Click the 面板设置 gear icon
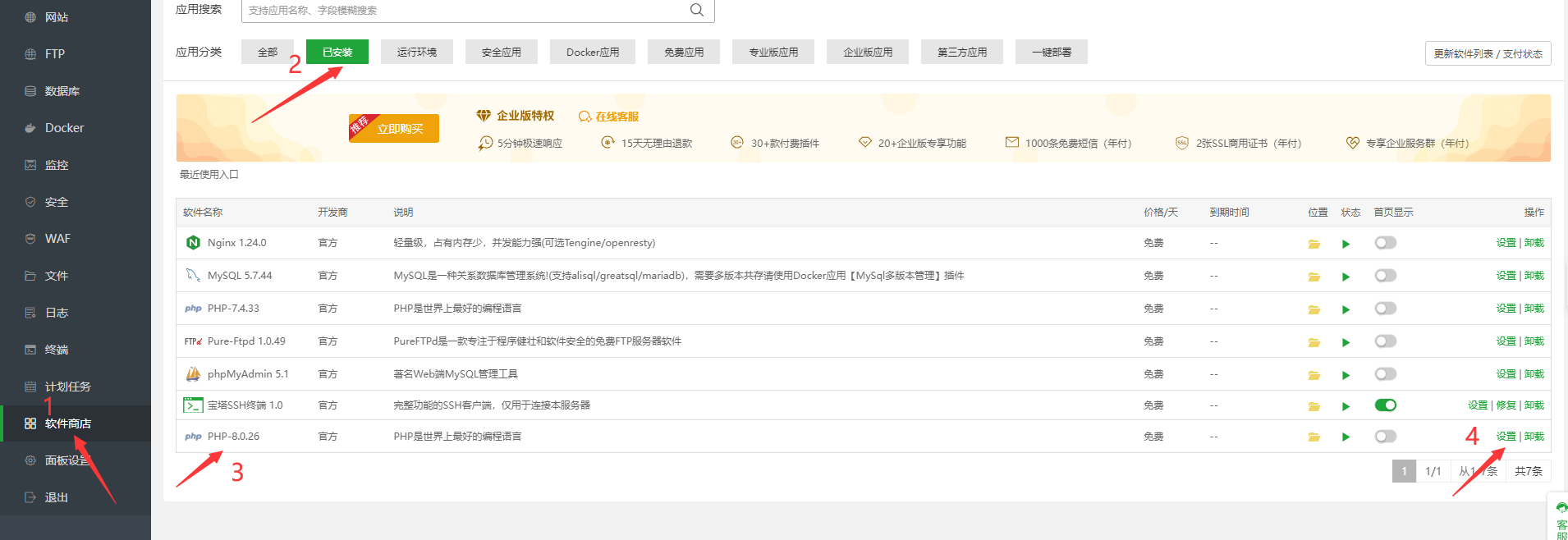 point(30,460)
